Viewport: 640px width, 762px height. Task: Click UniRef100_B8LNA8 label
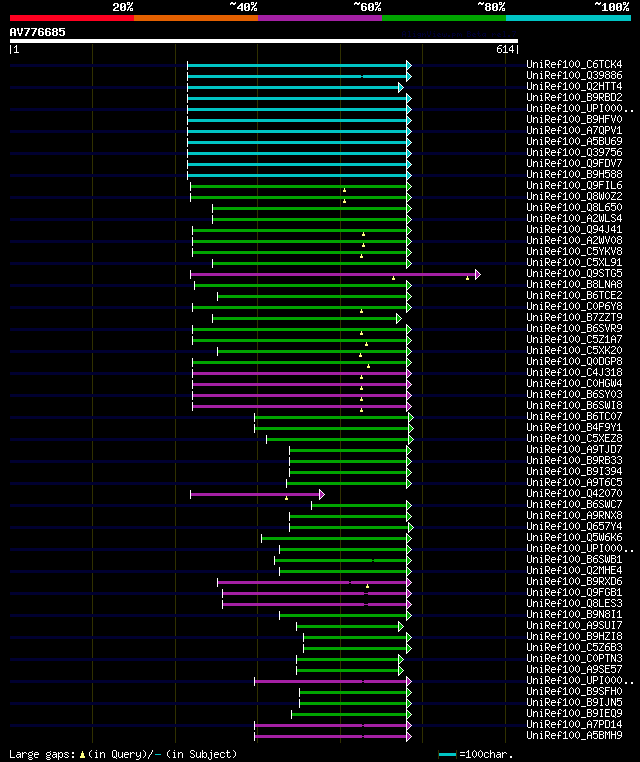point(574,284)
